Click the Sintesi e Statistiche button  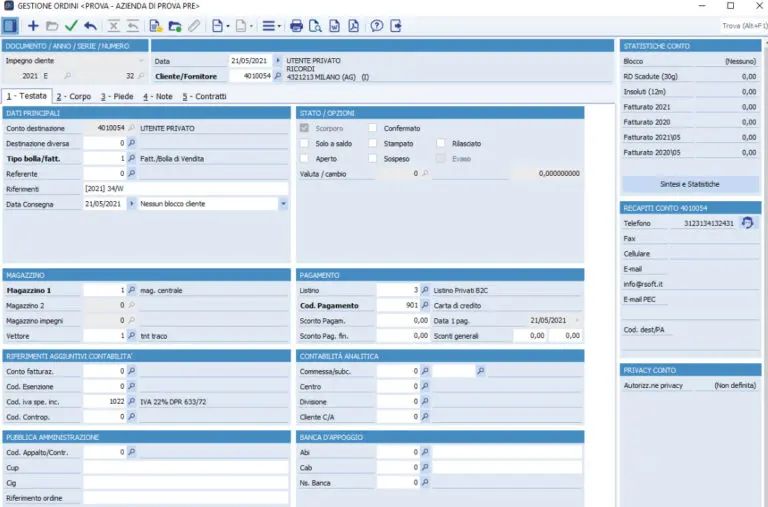click(x=689, y=184)
